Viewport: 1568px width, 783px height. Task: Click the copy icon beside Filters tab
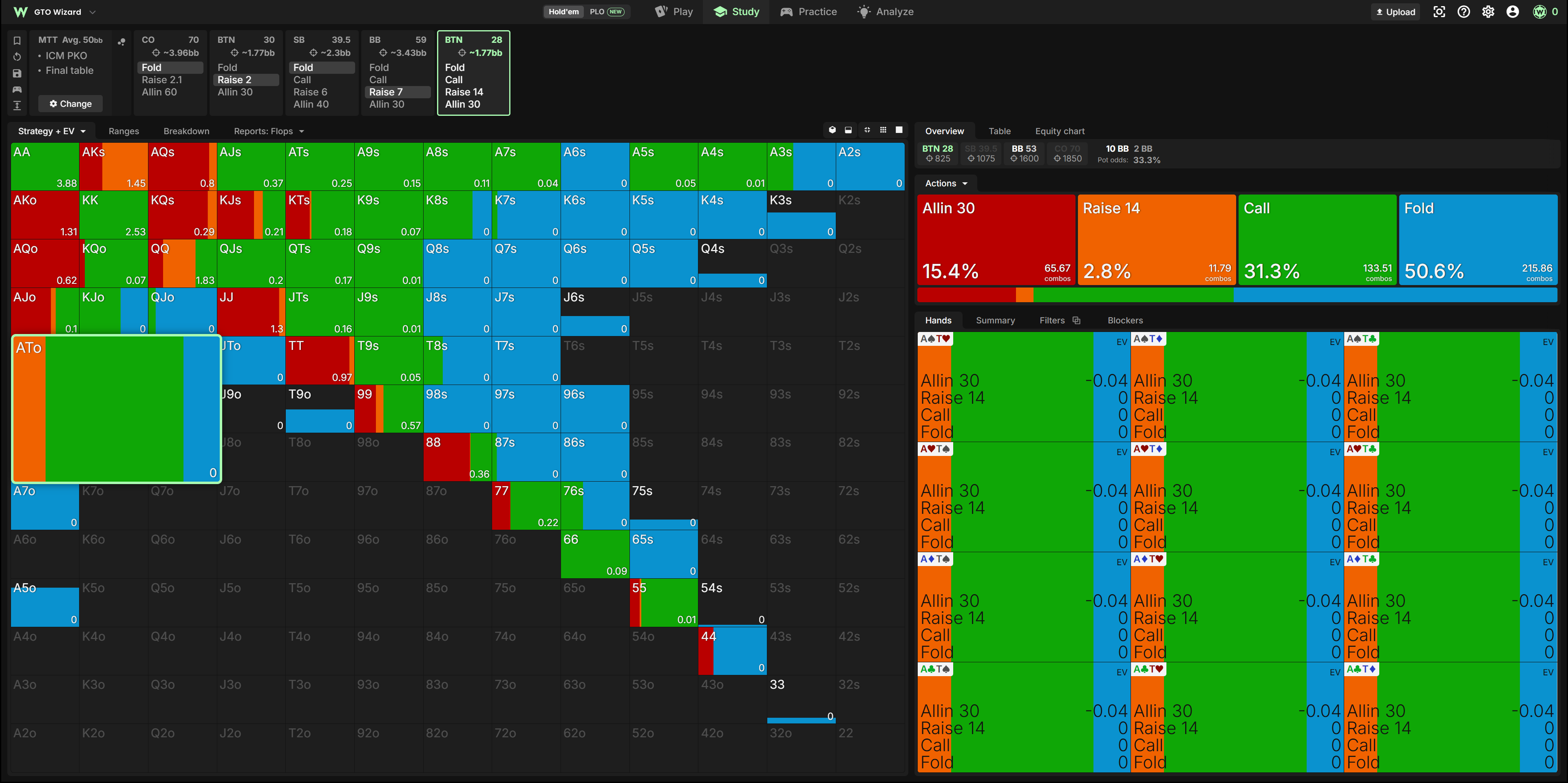click(1076, 320)
